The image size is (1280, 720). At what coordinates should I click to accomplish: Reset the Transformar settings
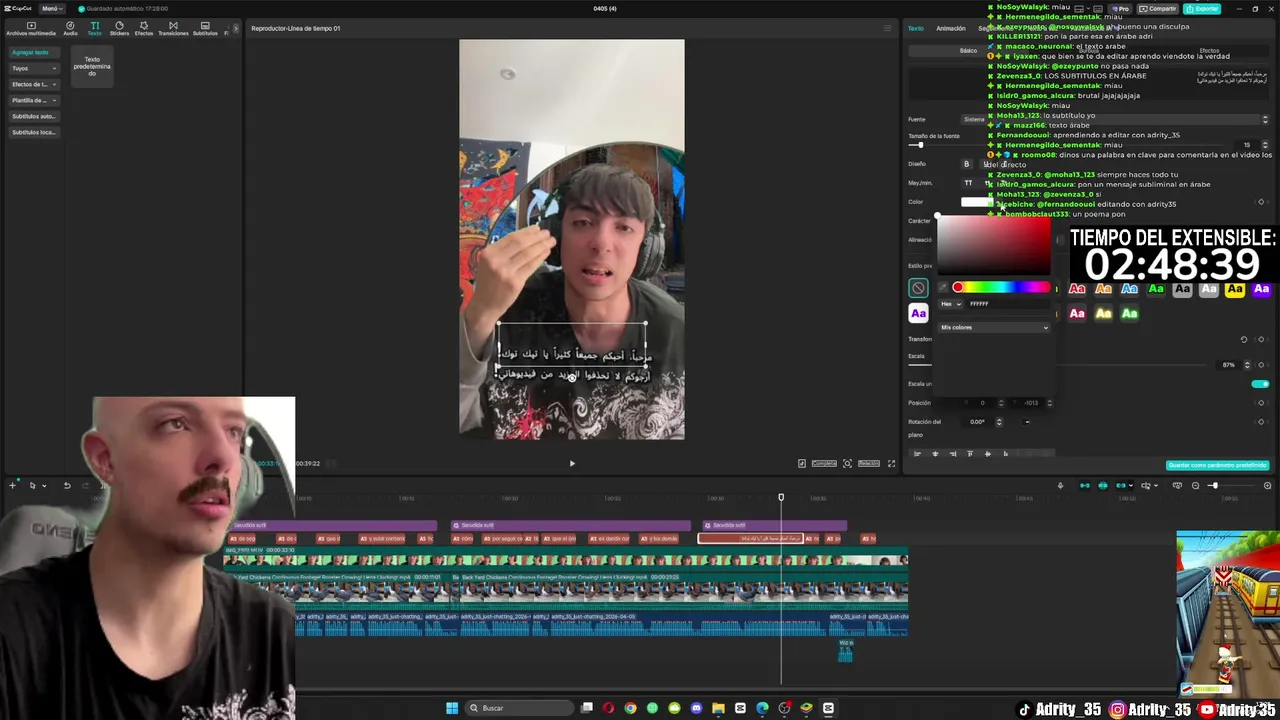point(1244,339)
